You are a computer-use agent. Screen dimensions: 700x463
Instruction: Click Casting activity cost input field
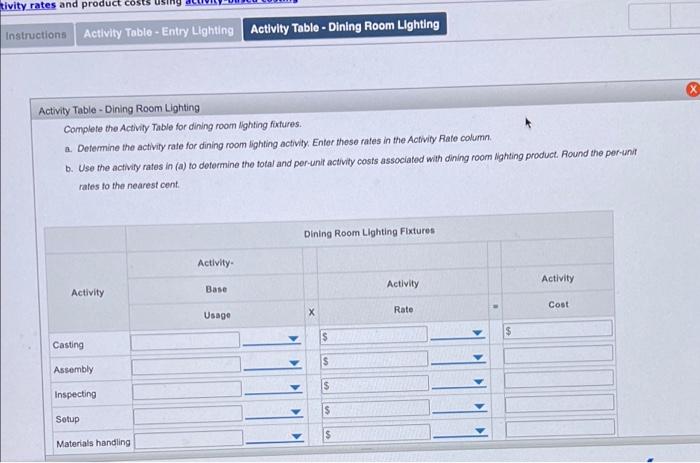pos(558,329)
